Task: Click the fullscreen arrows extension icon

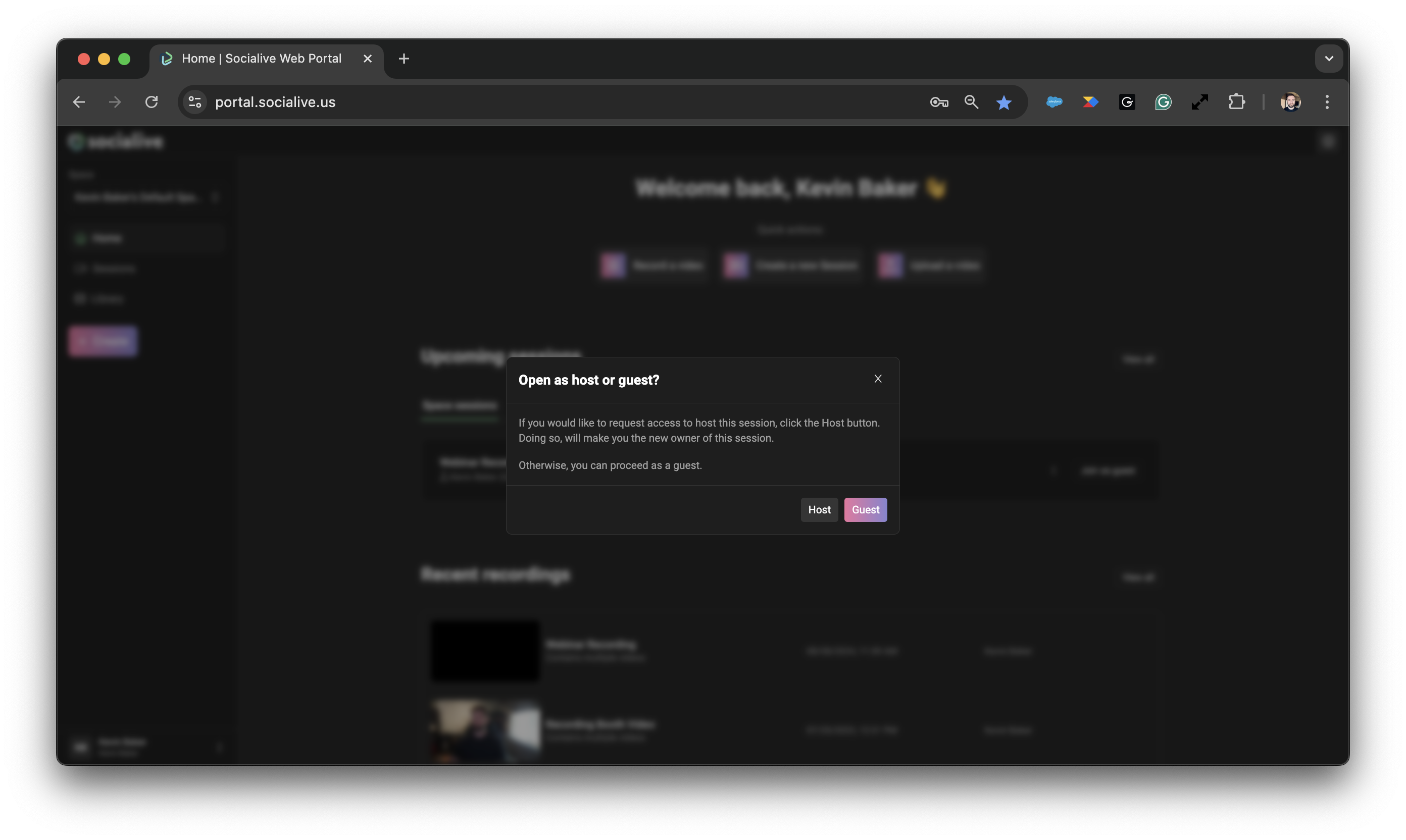Action: (1199, 102)
